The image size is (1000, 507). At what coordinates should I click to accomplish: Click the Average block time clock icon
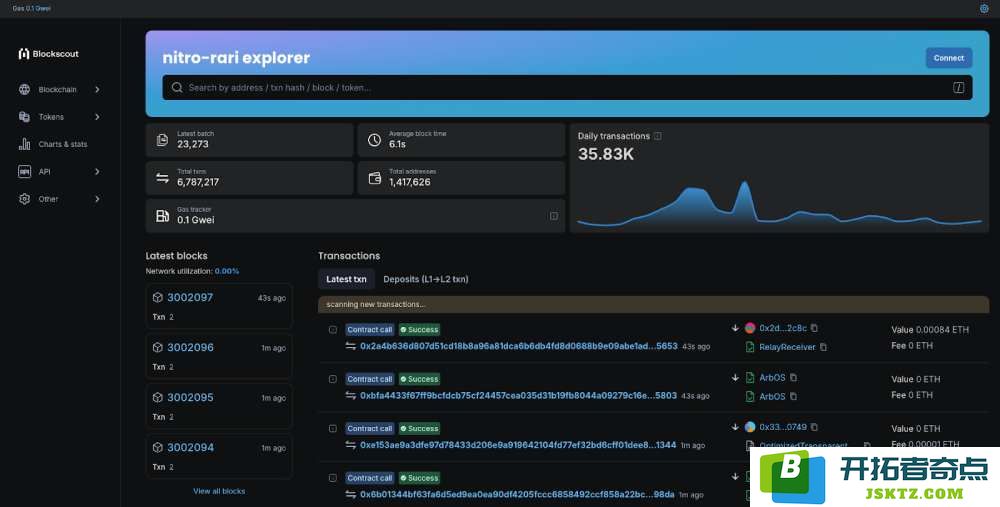(374, 140)
